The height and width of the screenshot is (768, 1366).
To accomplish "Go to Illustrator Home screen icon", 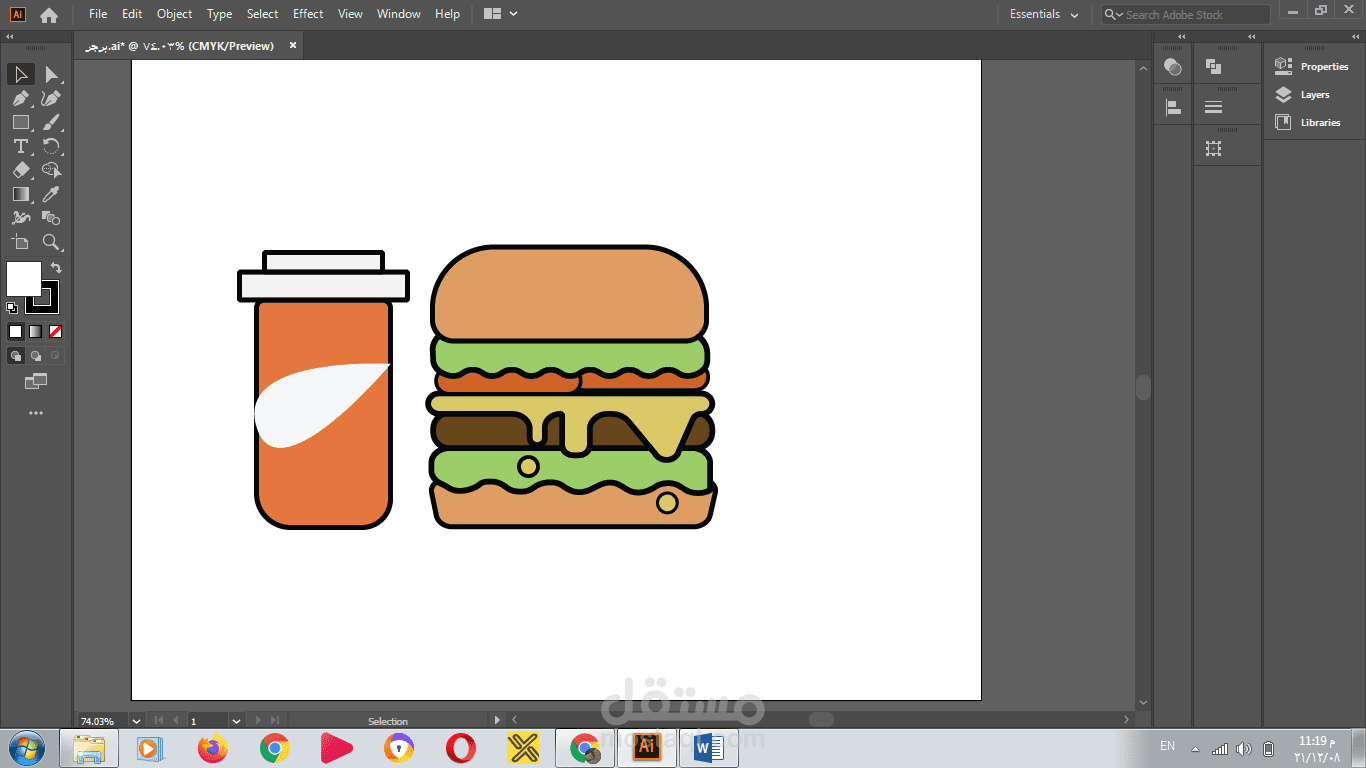I will tap(48, 15).
